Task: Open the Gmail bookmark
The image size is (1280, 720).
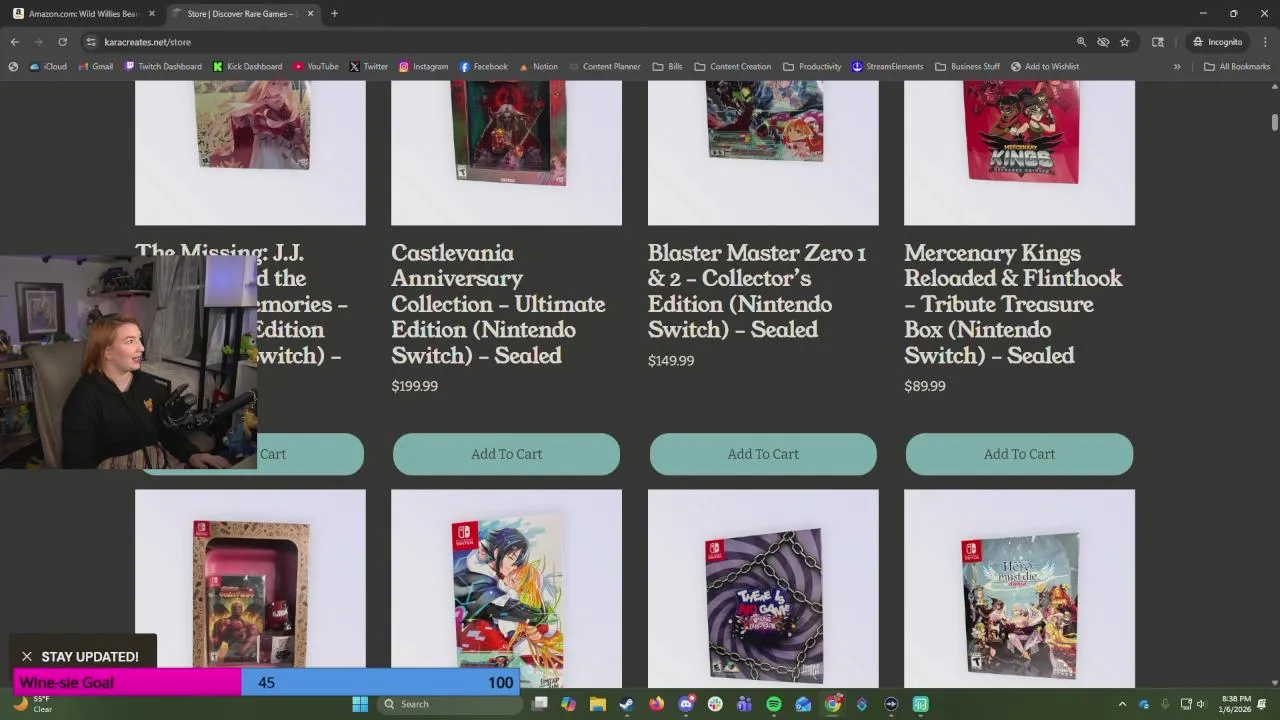Action: point(95,67)
